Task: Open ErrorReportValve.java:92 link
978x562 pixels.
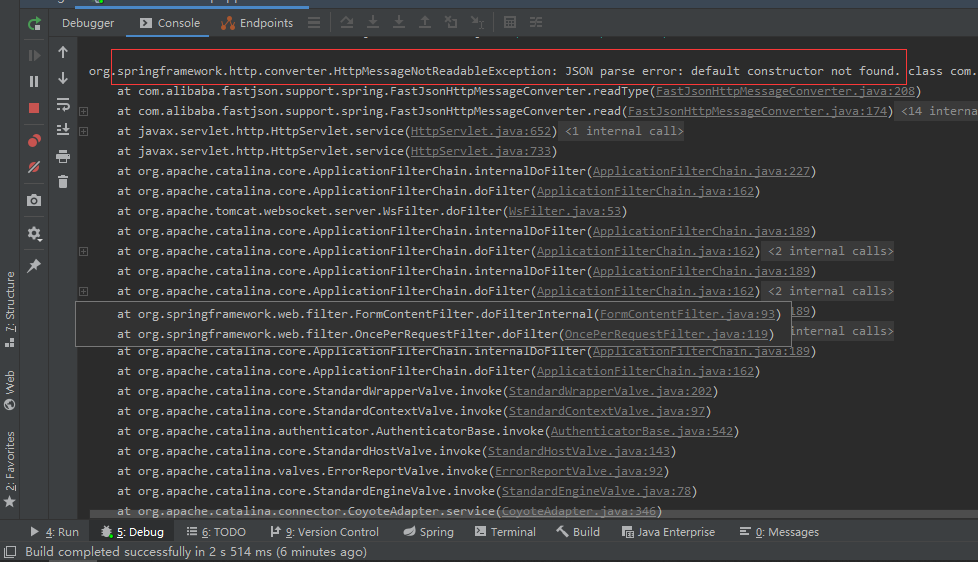Action: 579,471
